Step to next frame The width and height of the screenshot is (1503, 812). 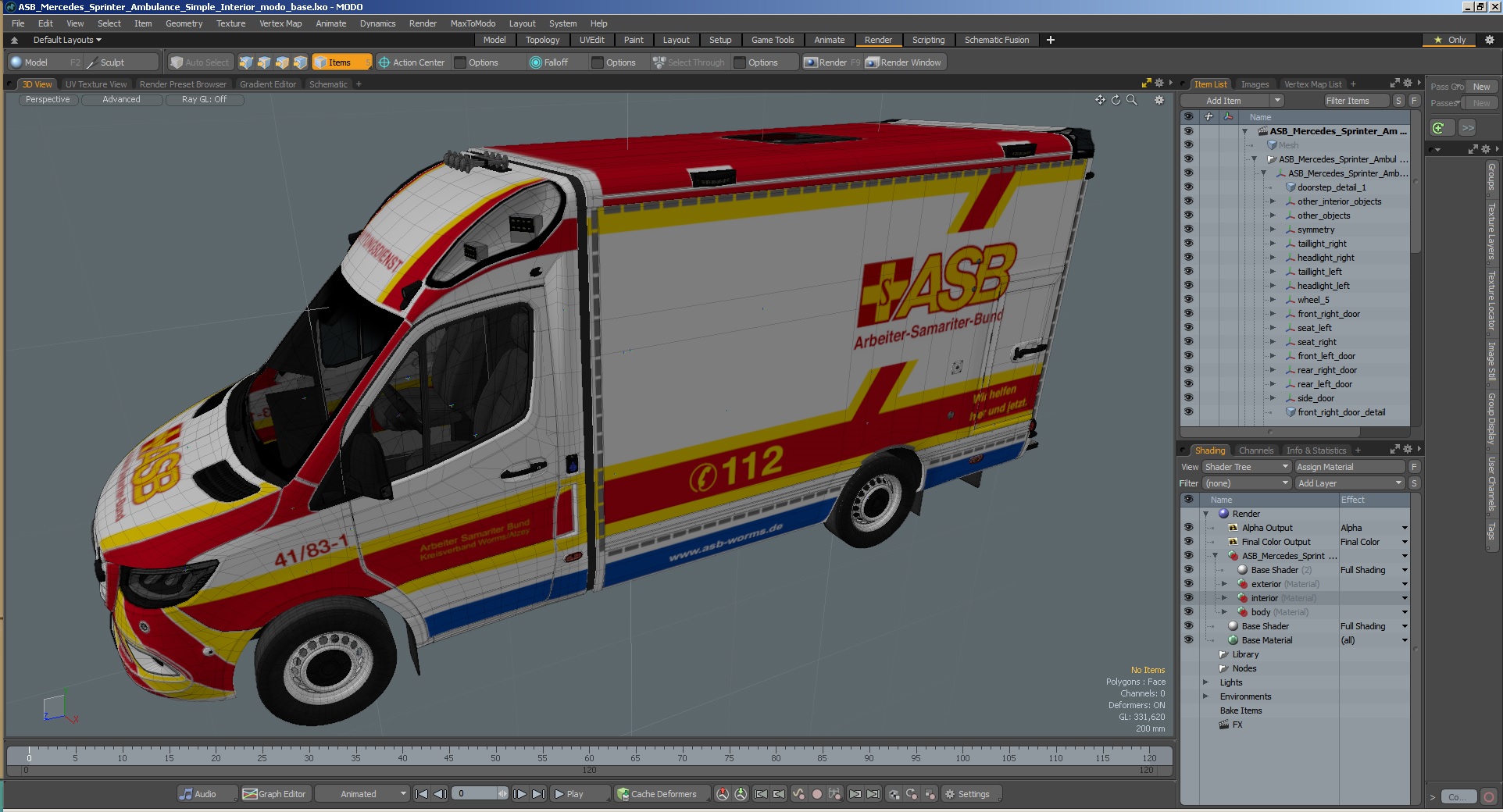click(x=519, y=794)
